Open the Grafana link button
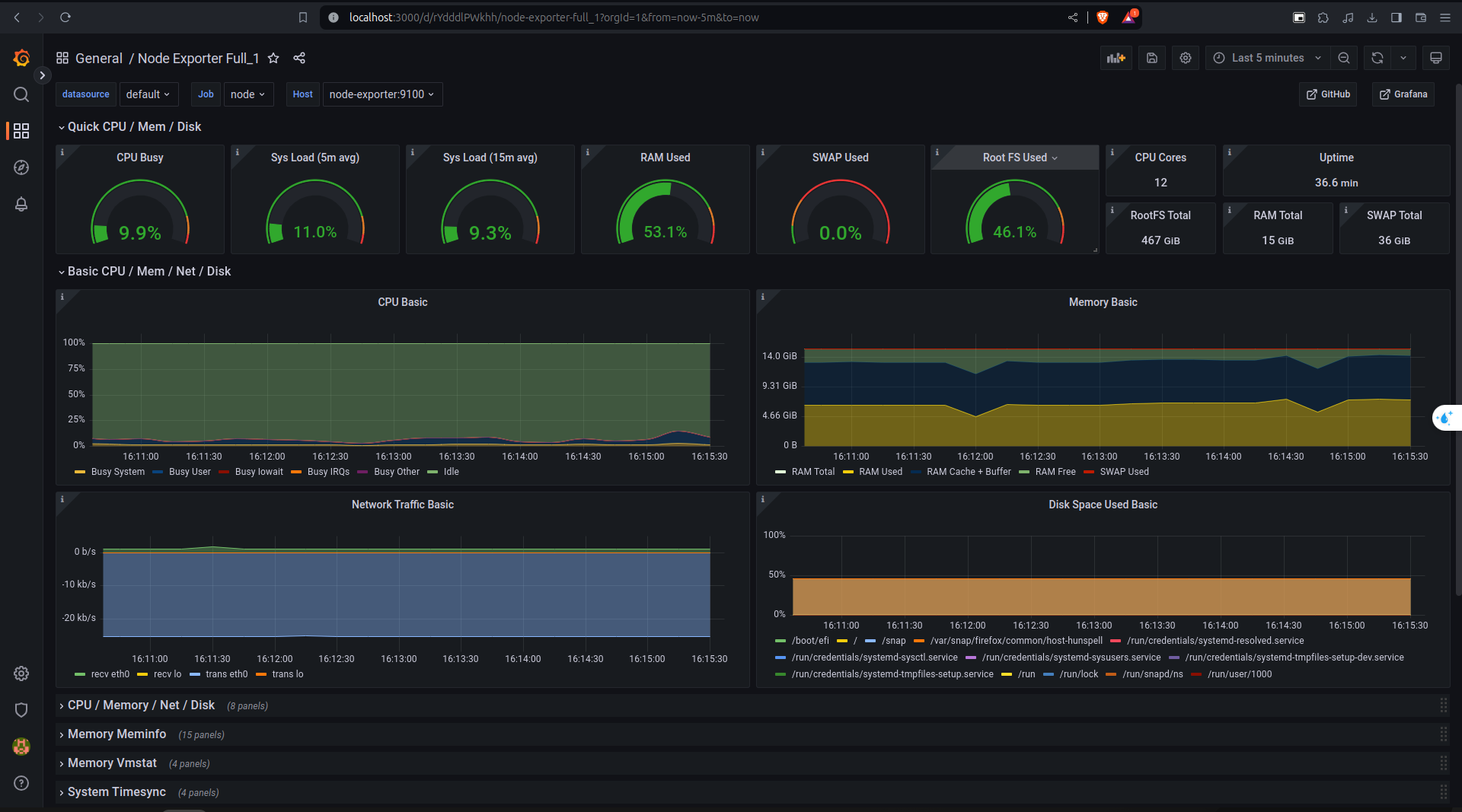Image resolution: width=1462 pixels, height=812 pixels. tap(1404, 94)
